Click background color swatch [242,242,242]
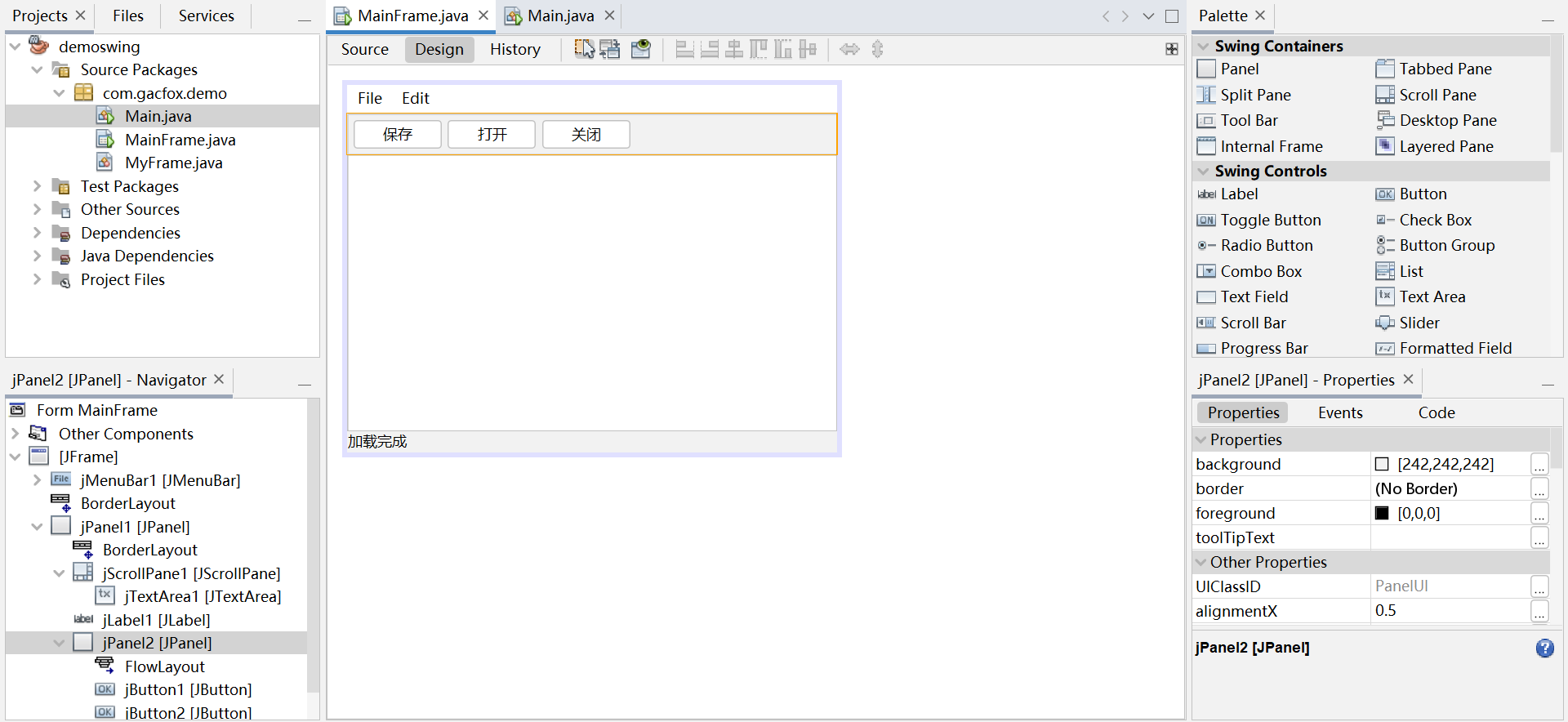This screenshot has width=1568, height=722. pos(1382,465)
